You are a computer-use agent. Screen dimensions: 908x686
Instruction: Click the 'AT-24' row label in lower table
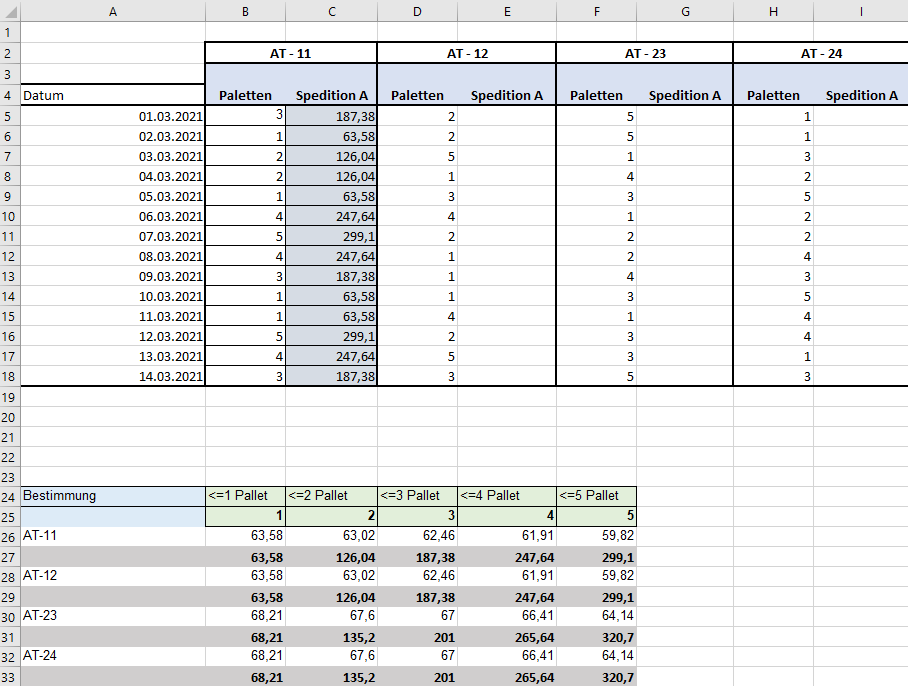click(x=113, y=655)
